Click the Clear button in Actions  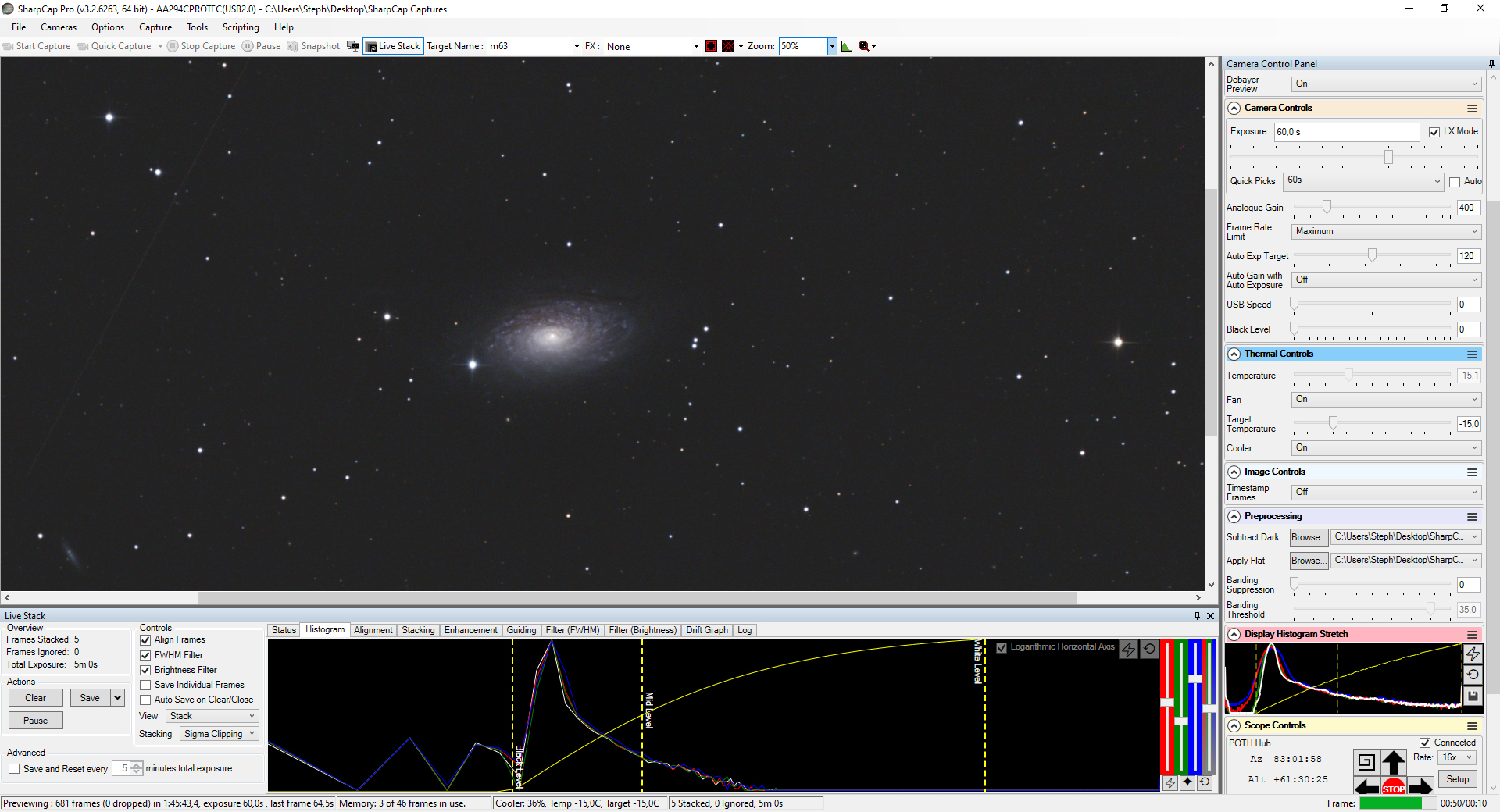click(x=36, y=698)
